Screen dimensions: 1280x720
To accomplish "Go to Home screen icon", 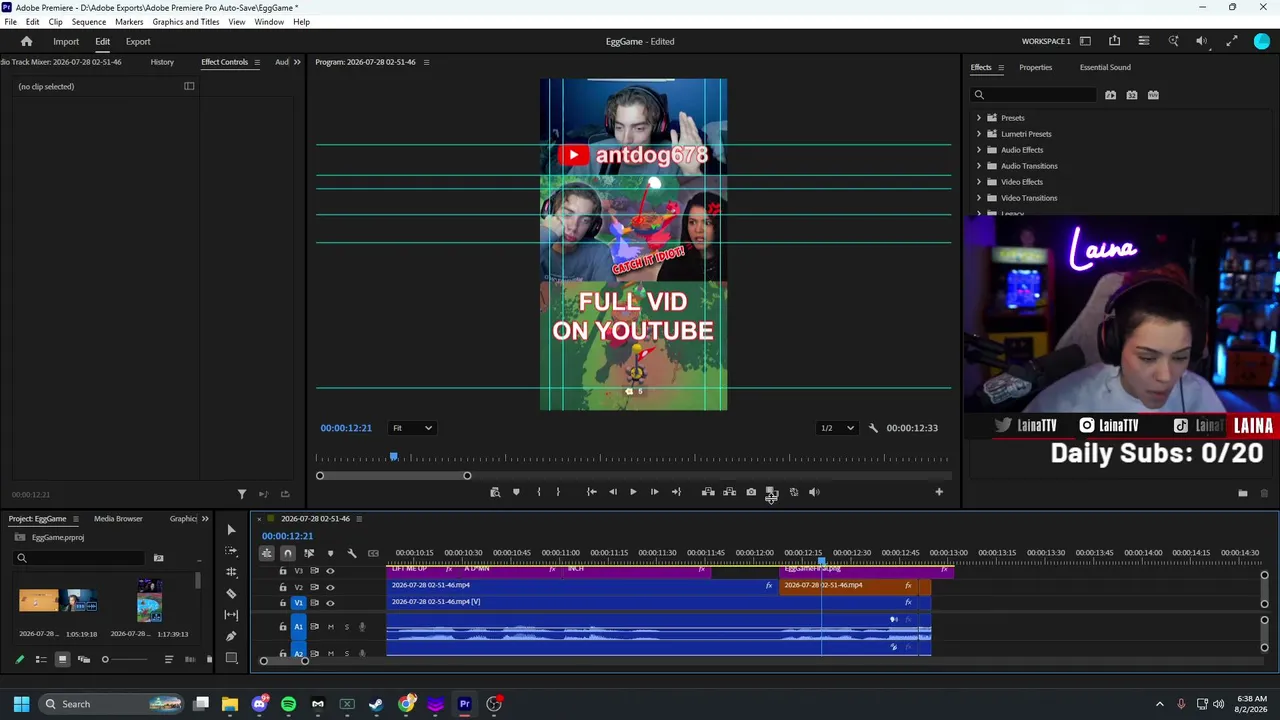I will coord(27,41).
